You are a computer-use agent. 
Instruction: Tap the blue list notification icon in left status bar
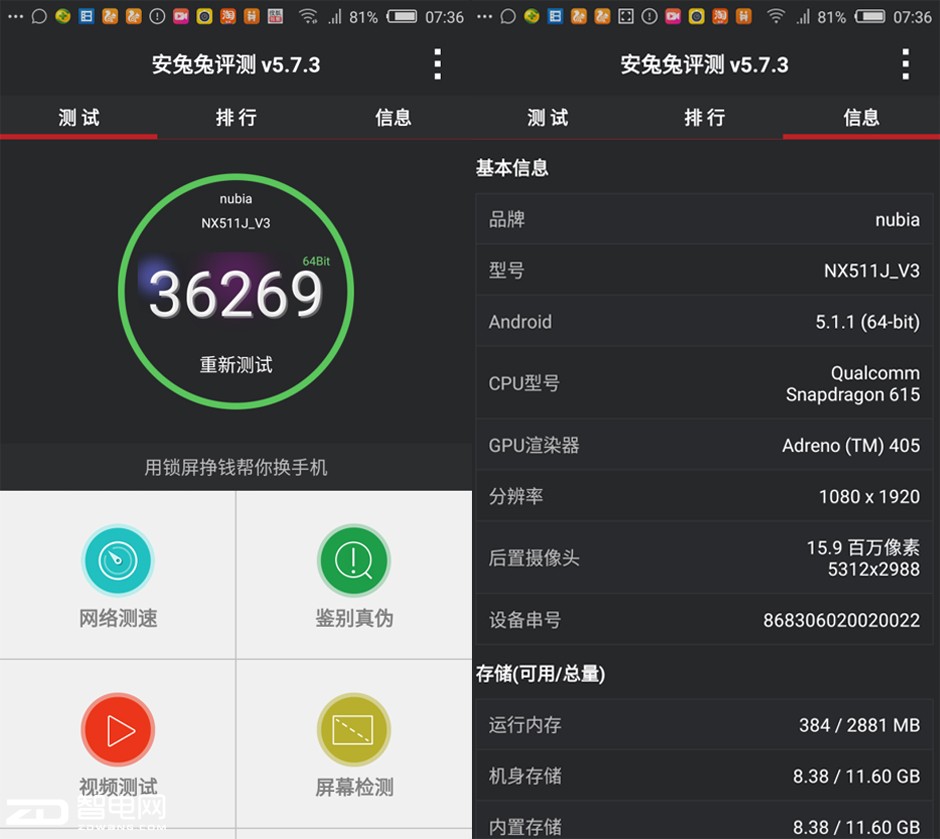point(86,16)
